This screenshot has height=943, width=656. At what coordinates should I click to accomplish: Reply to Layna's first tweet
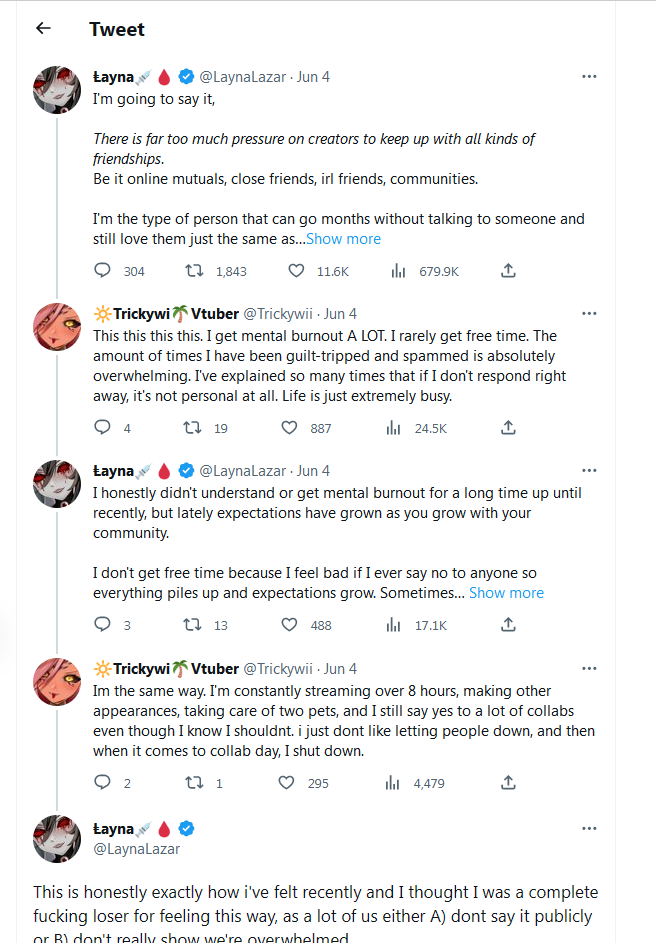click(102, 271)
